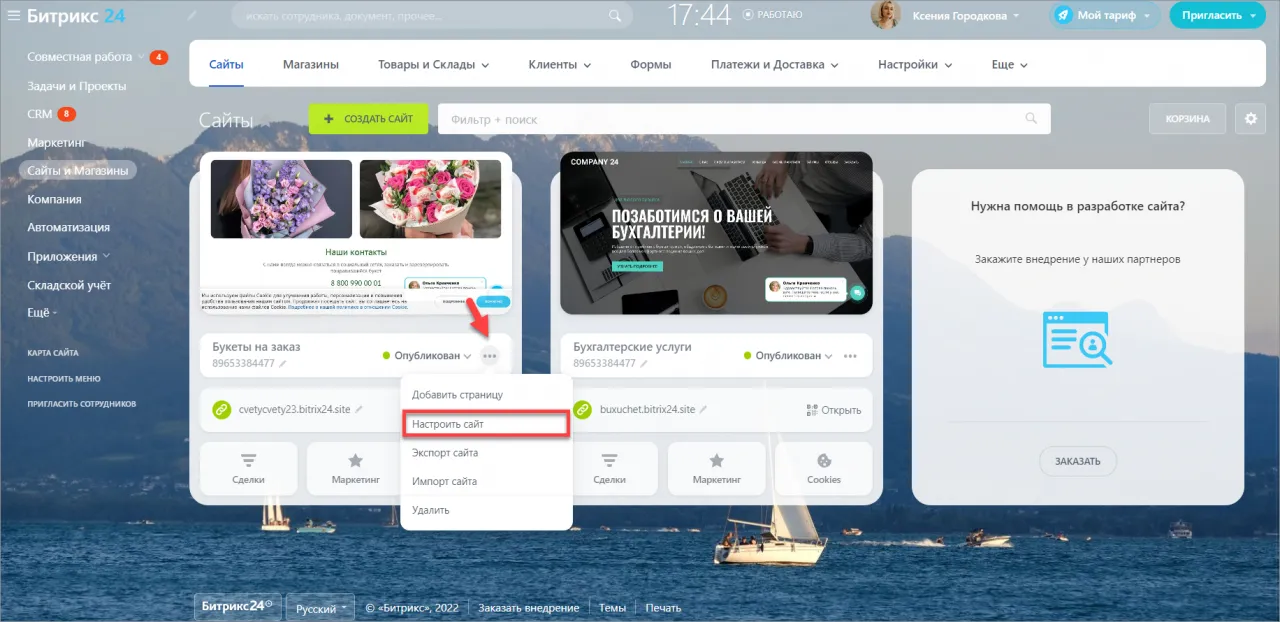This screenshot has width=1280, height=622.
Task: Click Настроить меню link in sidebar
Action: 64,379
